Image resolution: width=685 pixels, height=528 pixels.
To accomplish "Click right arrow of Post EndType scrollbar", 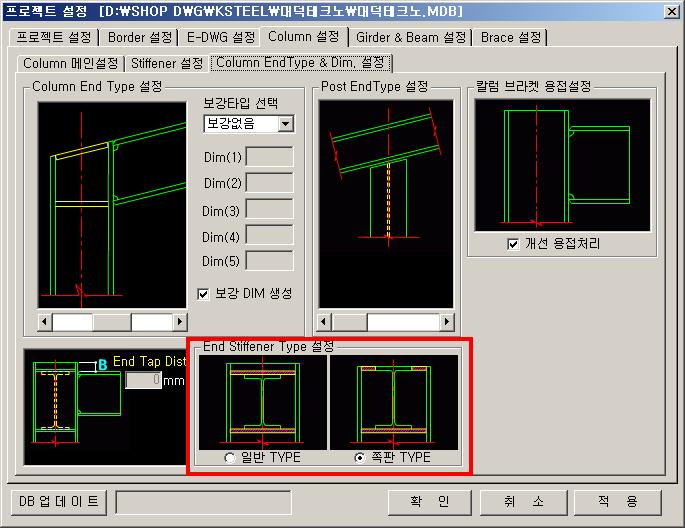I will click(446, 322).
